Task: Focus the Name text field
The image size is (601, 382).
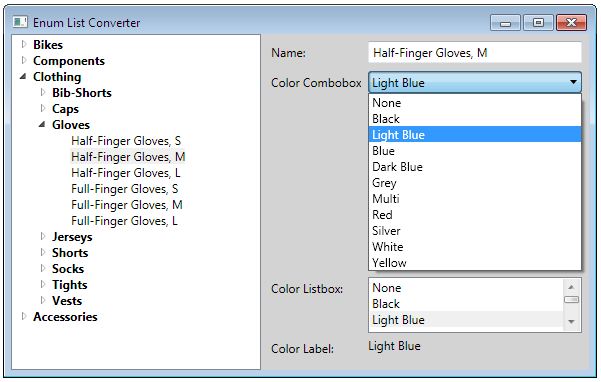Action: [475, 52]
